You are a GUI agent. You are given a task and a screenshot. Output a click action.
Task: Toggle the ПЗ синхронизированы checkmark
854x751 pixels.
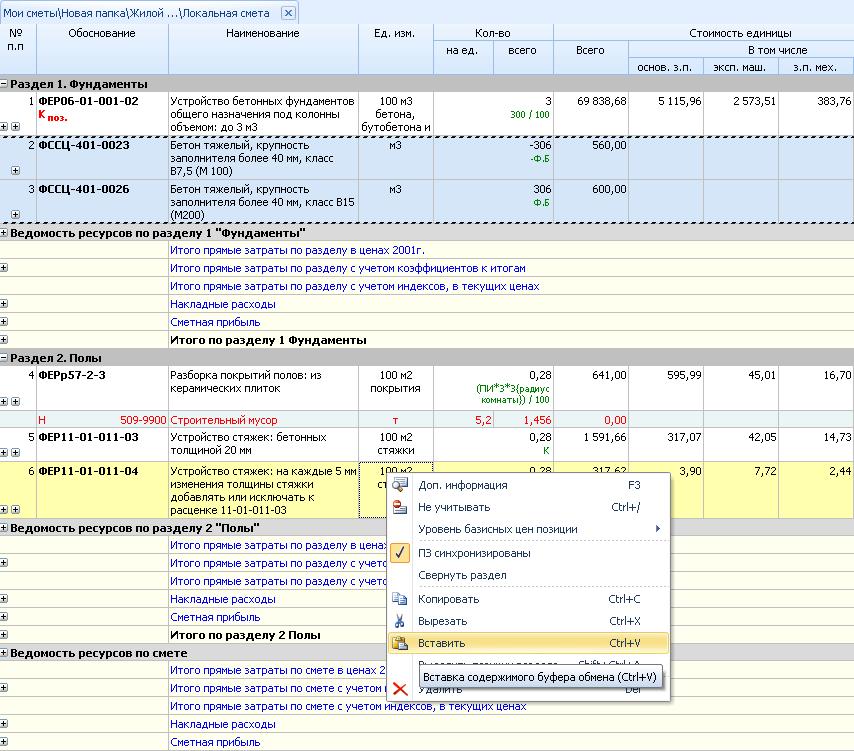pos(400,553)
